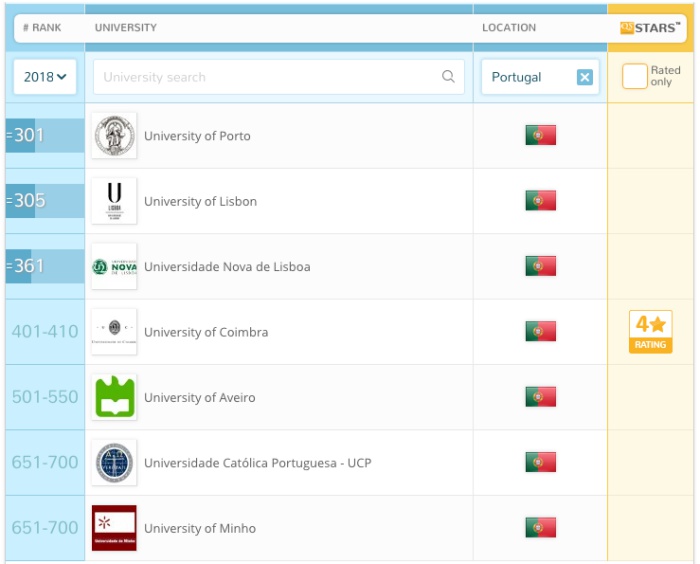Screen dimensions: 700x564
Task: Open the University of Minho link
Action: tap(200, 528)
